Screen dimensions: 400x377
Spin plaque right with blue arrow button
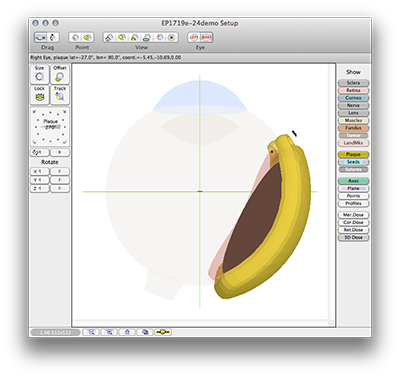click(60, 152)
